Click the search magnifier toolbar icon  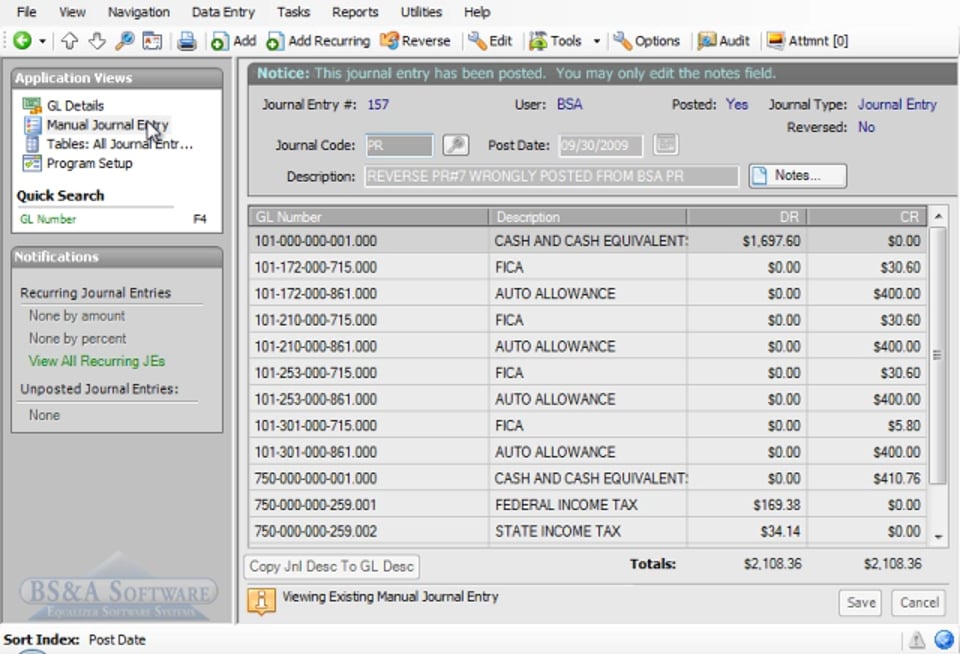[124, 41]
